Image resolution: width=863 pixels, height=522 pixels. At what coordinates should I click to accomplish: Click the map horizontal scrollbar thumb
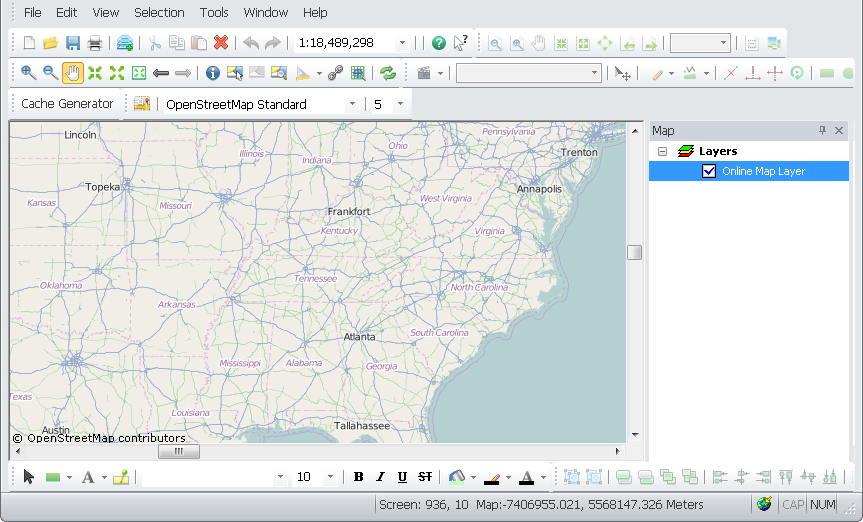179,452
